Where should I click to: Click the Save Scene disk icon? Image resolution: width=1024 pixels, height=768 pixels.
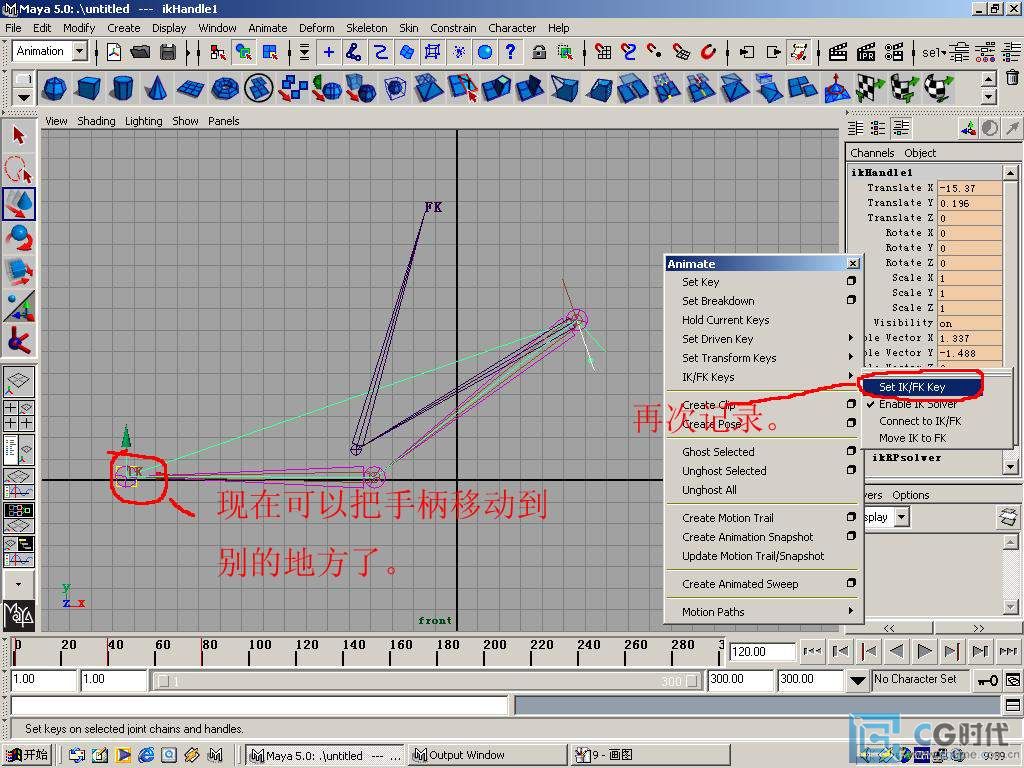point(168,52)
